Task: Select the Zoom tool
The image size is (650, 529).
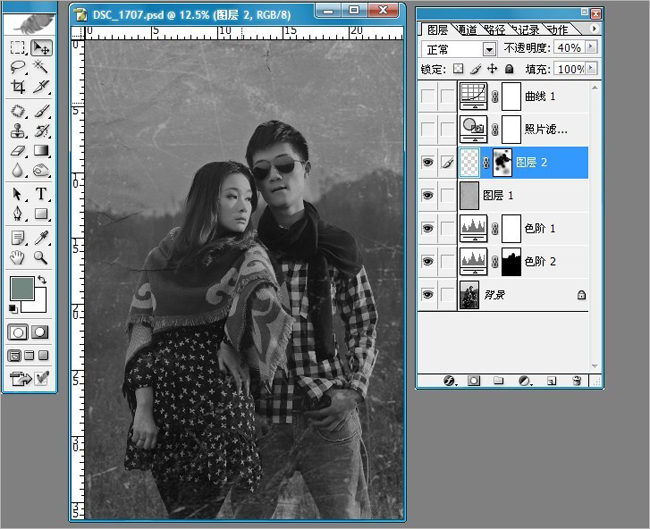Action: 41,257
